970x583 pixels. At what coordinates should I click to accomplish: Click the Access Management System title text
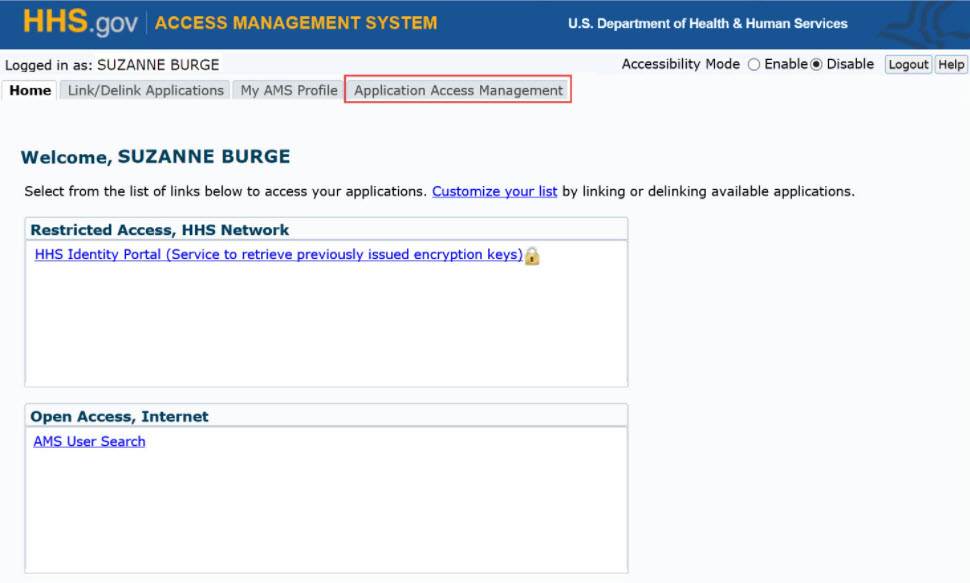[296, 23]
